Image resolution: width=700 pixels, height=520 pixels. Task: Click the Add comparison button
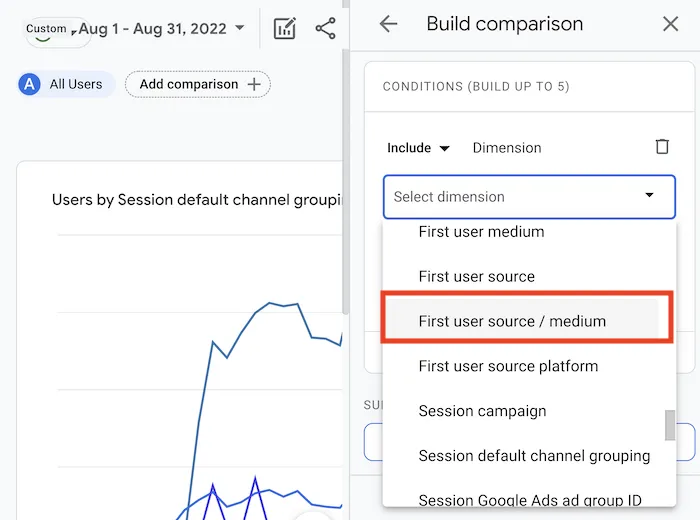(197, 84)
